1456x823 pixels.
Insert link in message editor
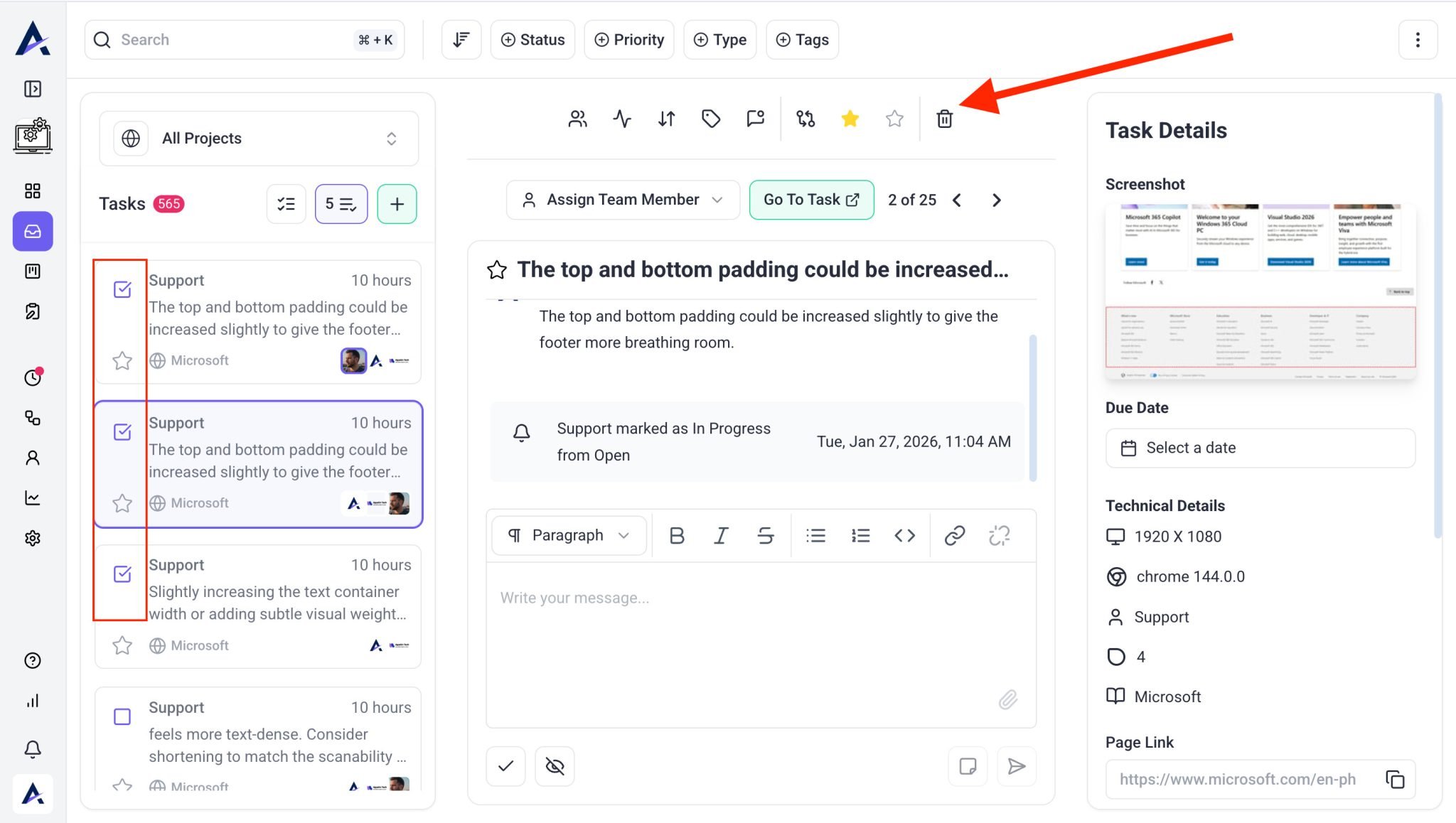[x=954, y=535]
